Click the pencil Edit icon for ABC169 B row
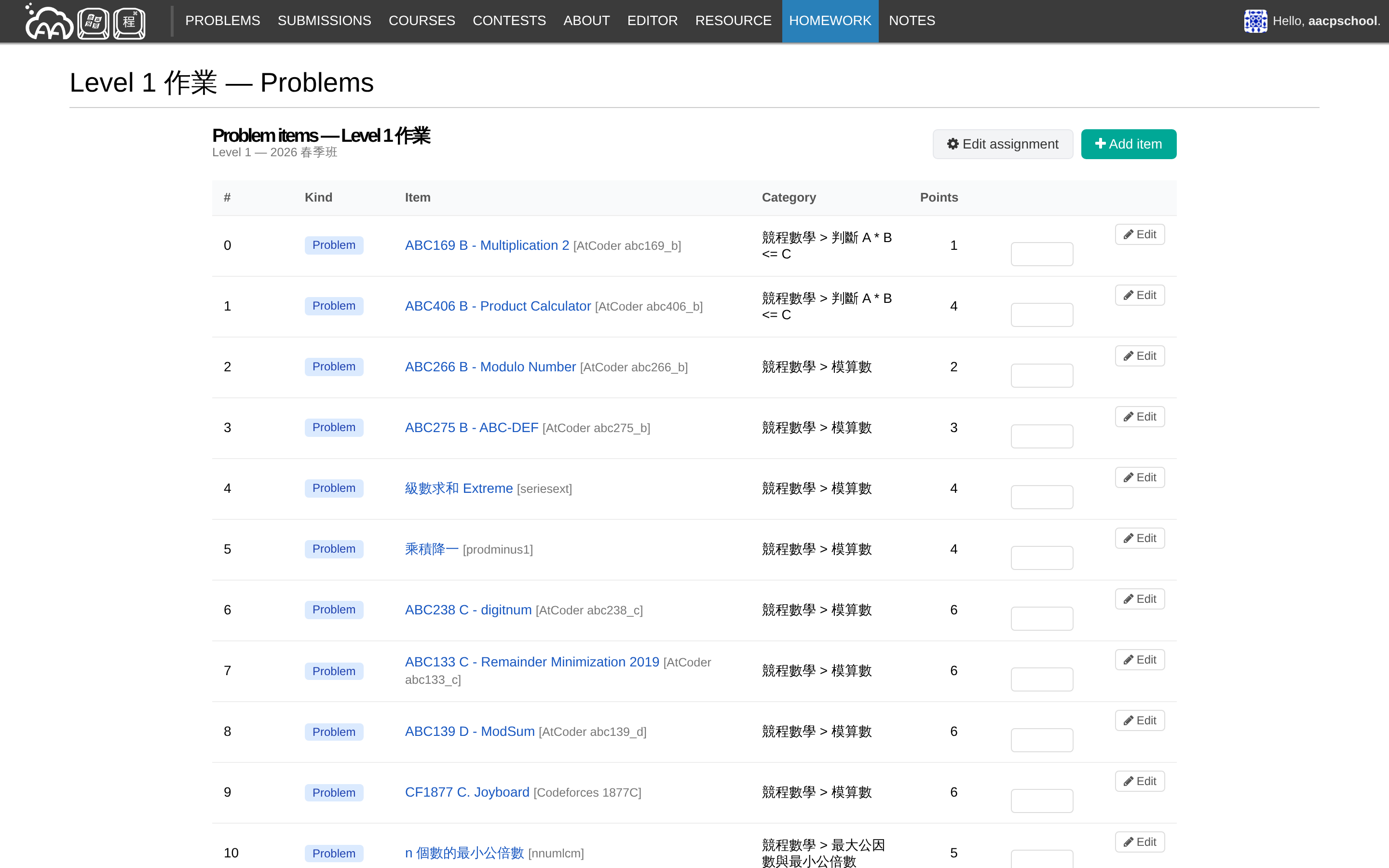 point(1128,234)
